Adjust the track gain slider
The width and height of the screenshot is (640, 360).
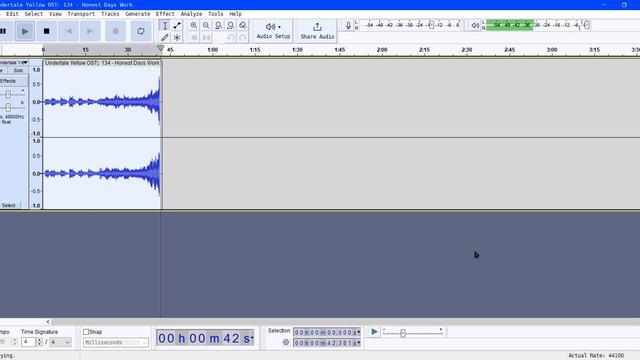(8, 94)
